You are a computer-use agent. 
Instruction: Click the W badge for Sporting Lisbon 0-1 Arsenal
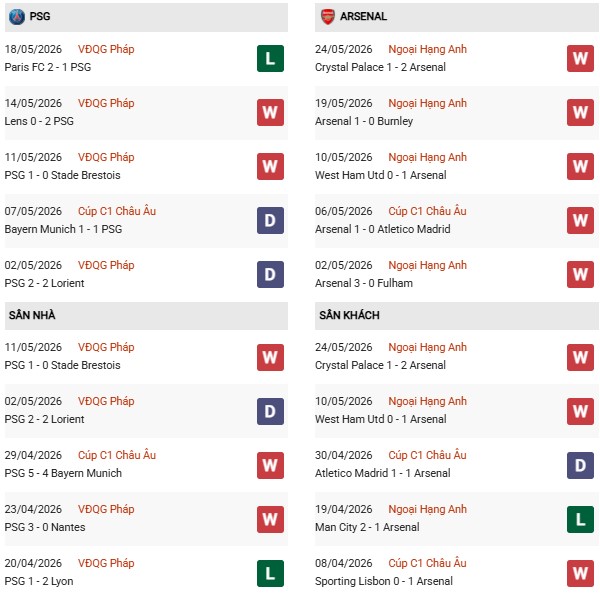click(x=580, y=573)
